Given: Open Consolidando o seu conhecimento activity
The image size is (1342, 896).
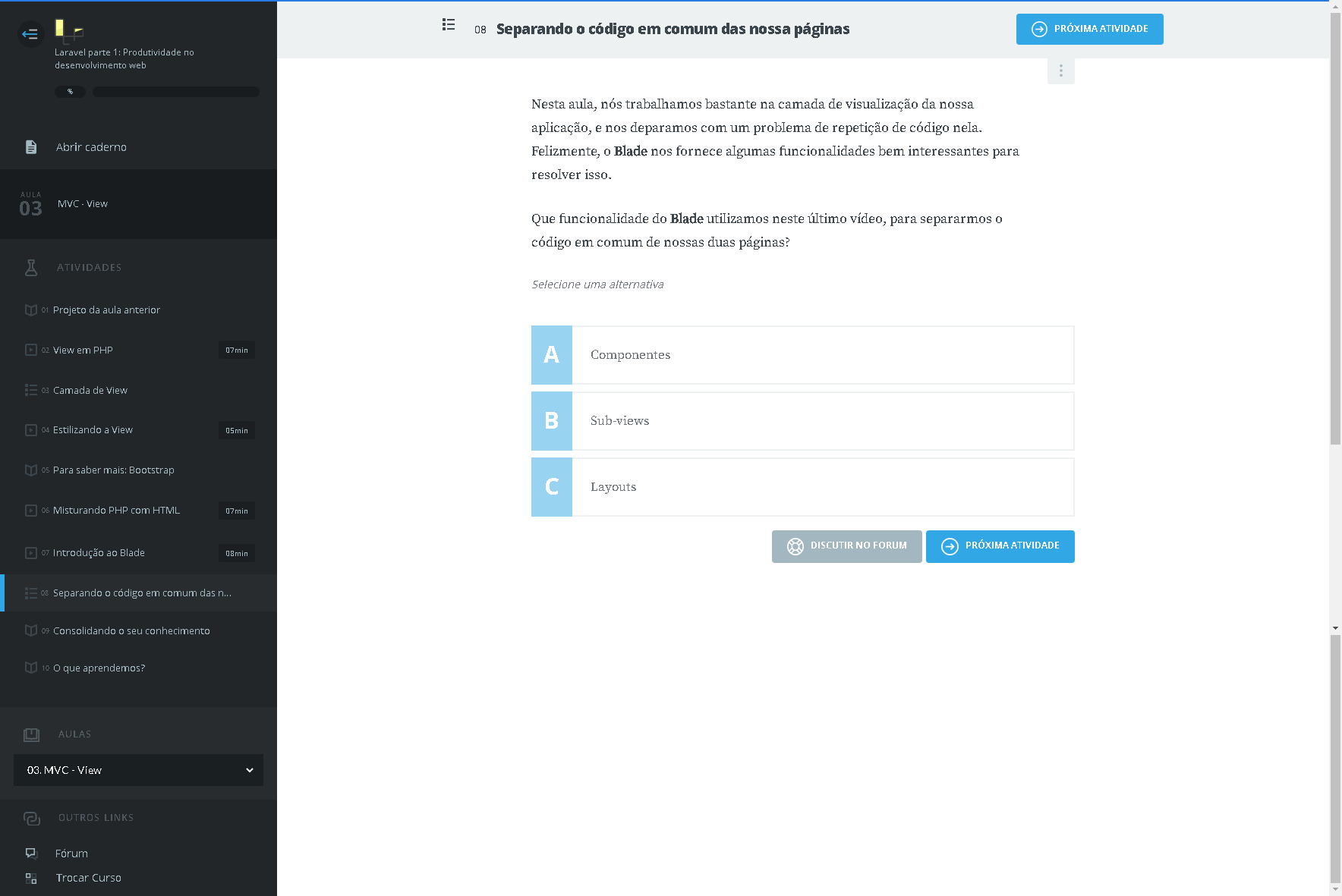Looking at the screenshot, I should click(x=131, y=630).
